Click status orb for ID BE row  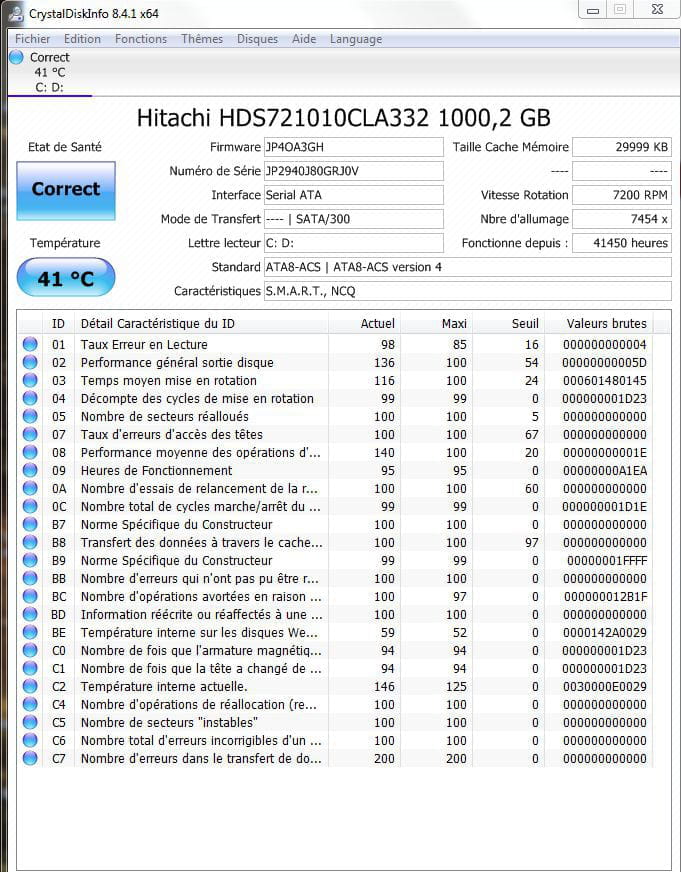[30, 632]
